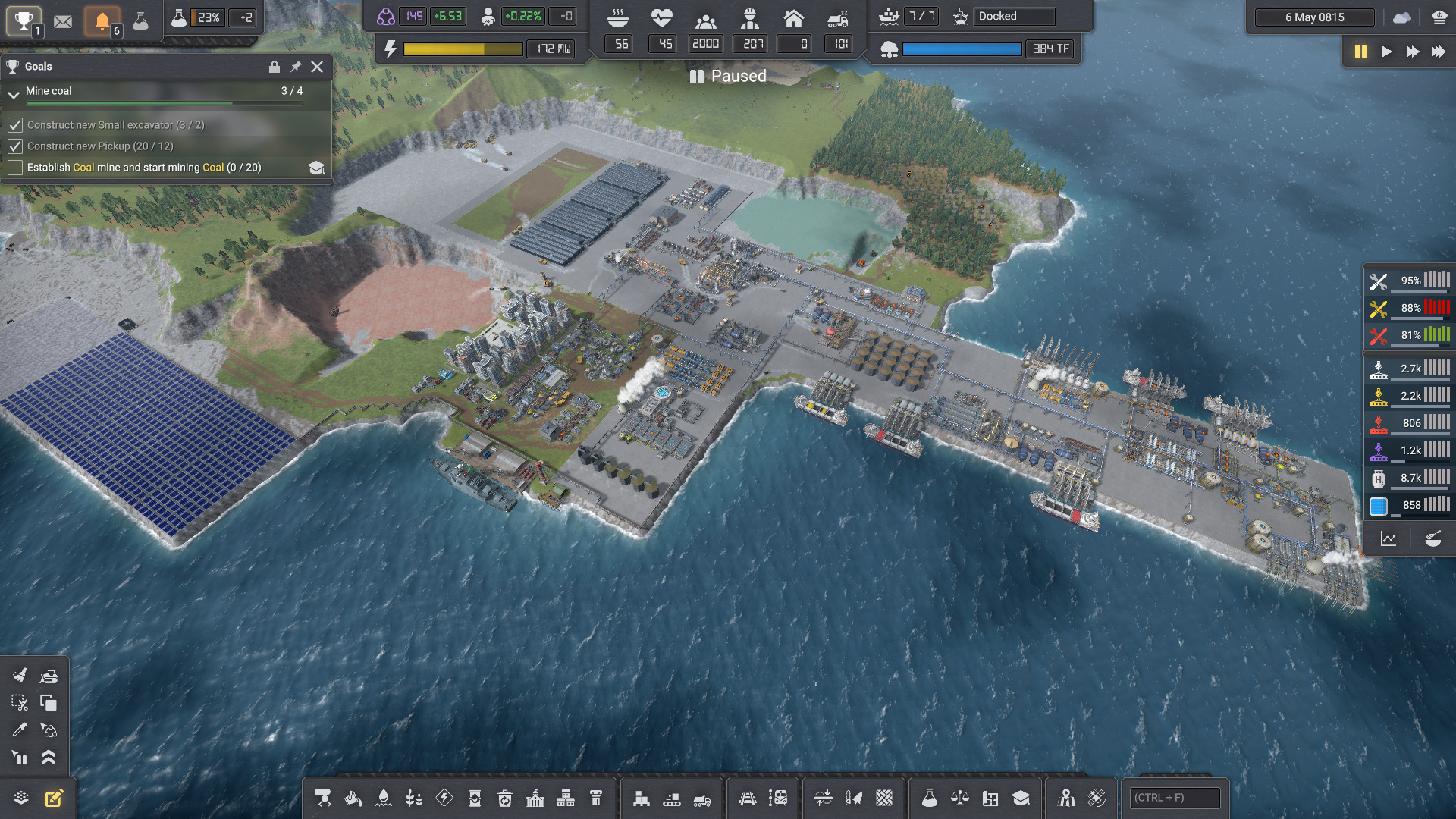This screenshot has height=819, width=1456.
Task: Select the eyedropper clone tool
Action: pos(20,730)
